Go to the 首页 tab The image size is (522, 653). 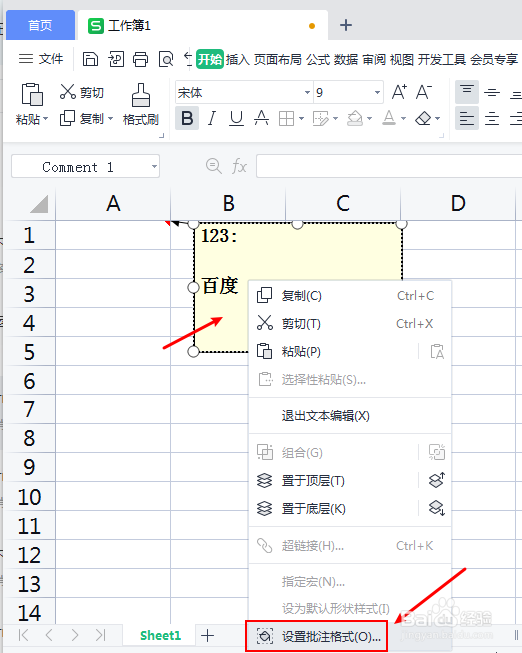(40, 25)
